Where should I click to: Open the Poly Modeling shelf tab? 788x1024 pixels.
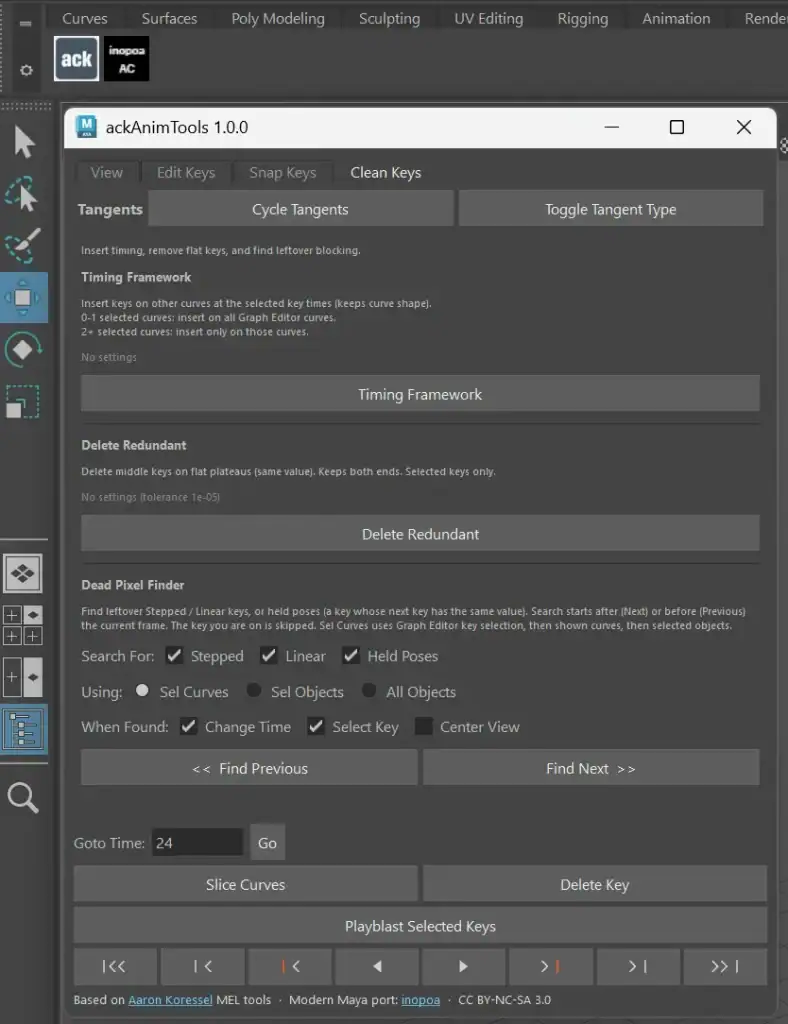[x=278, y=18]
